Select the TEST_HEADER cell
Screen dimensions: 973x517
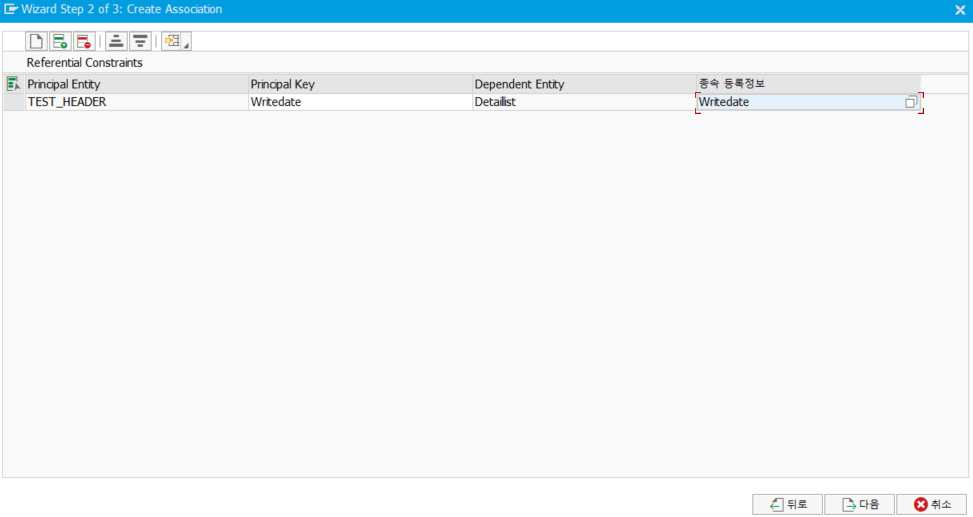pyautogui.click(x=137, y=102)
